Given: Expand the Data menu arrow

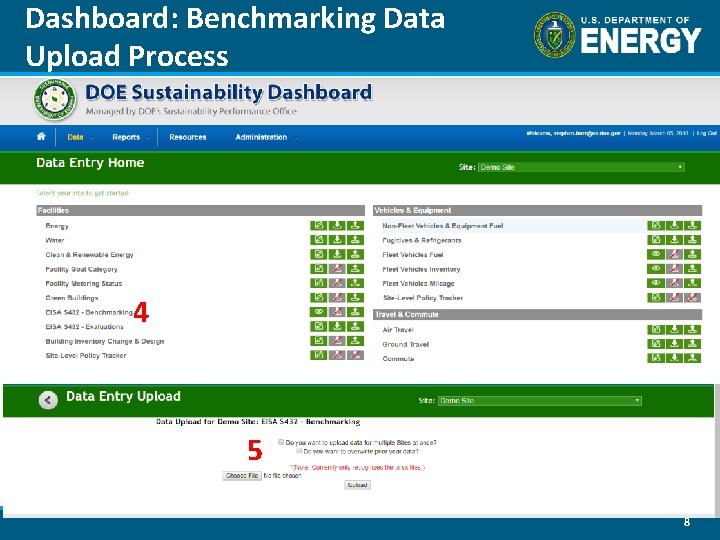Looking at the screenshot, I should [92, 138].
